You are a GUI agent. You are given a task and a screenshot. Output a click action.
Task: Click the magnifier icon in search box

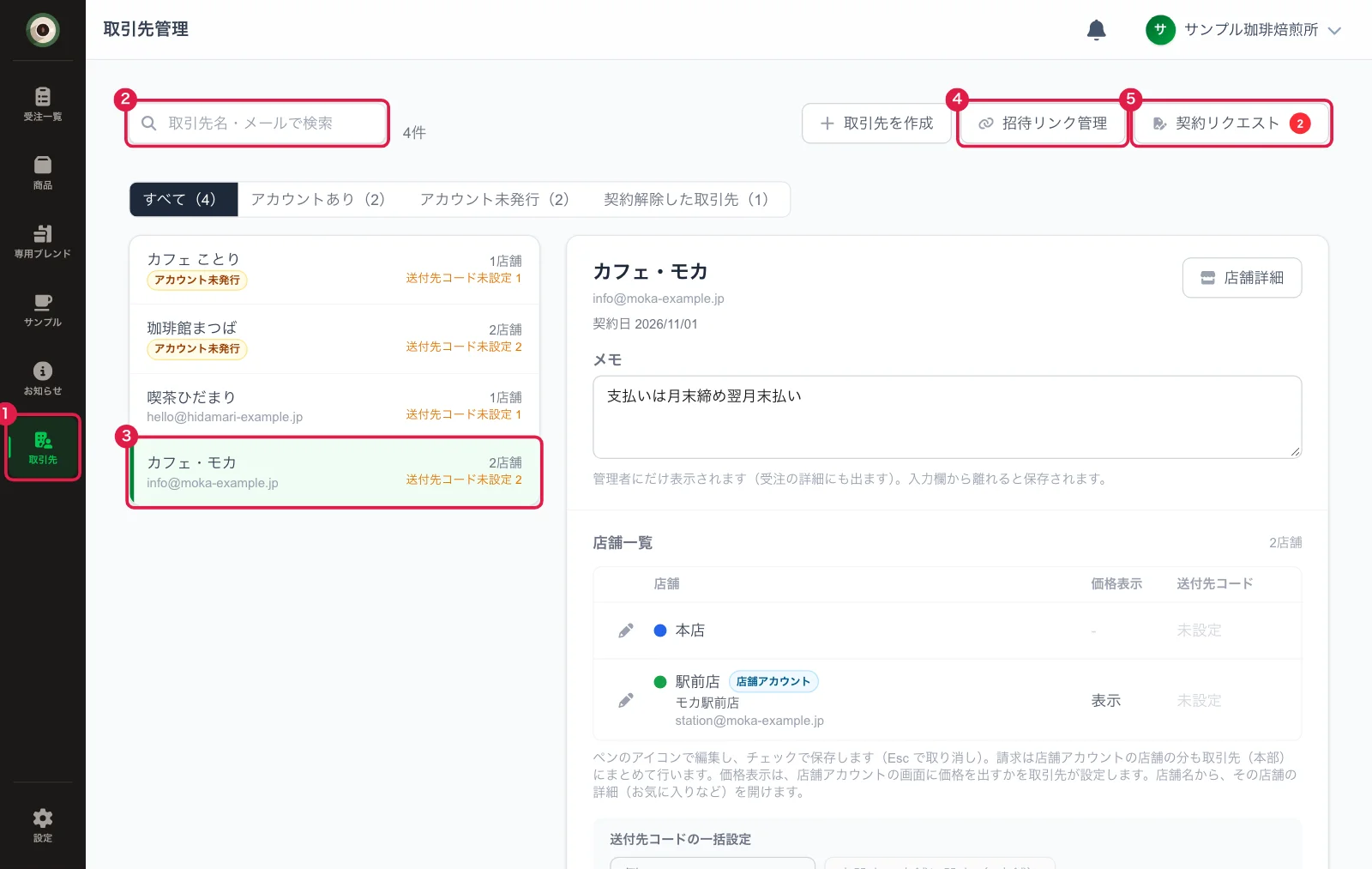pos(148,124)
